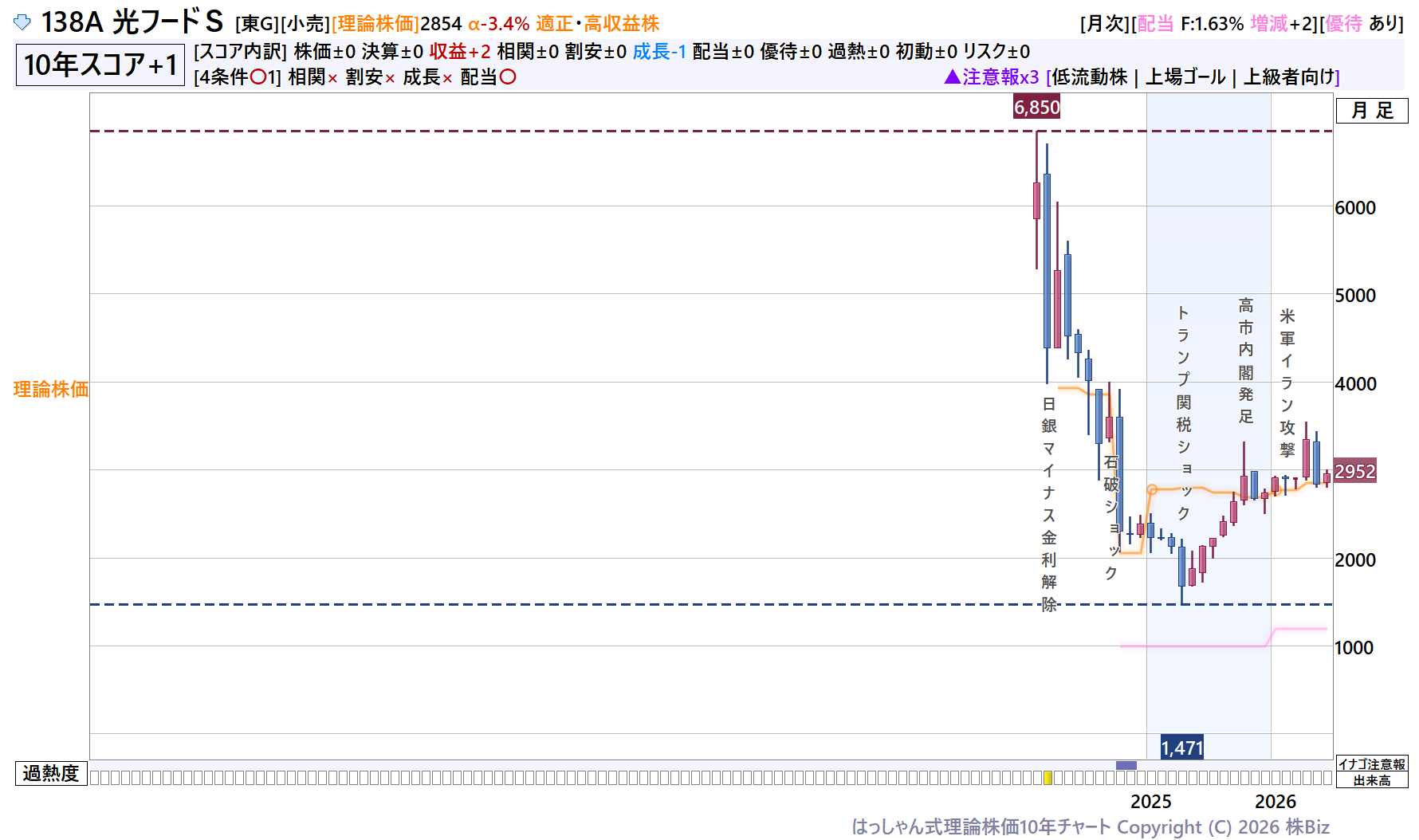Click the 2025 year axis label
The image size is (1419, 840).
[1151, 801]
